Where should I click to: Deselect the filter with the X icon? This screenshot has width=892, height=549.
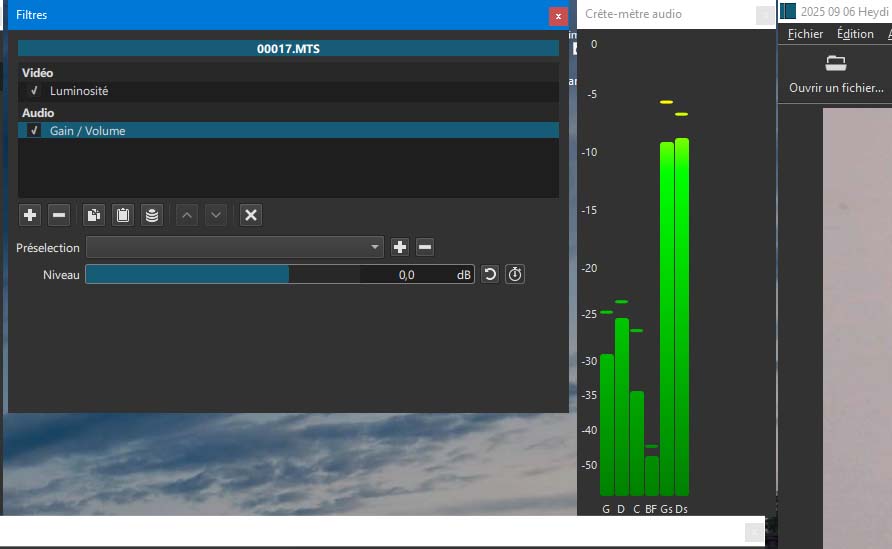[251, 215]
